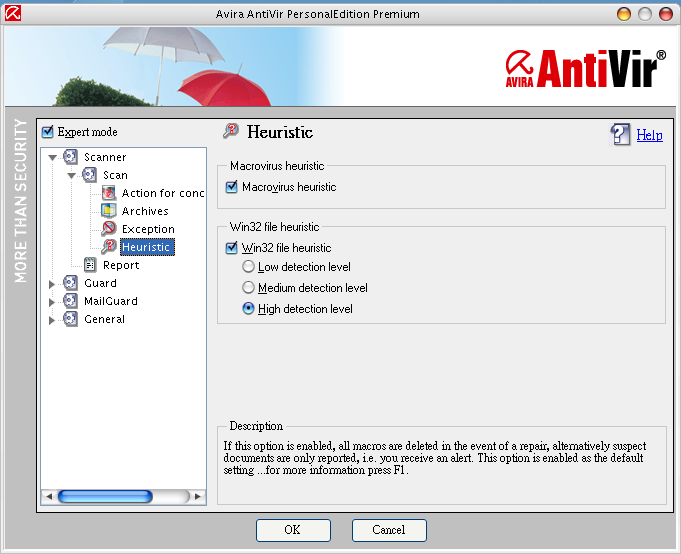Expand the MailGuard tree node
The height and width of the screenshot is (554, 681).
point(52,302)
